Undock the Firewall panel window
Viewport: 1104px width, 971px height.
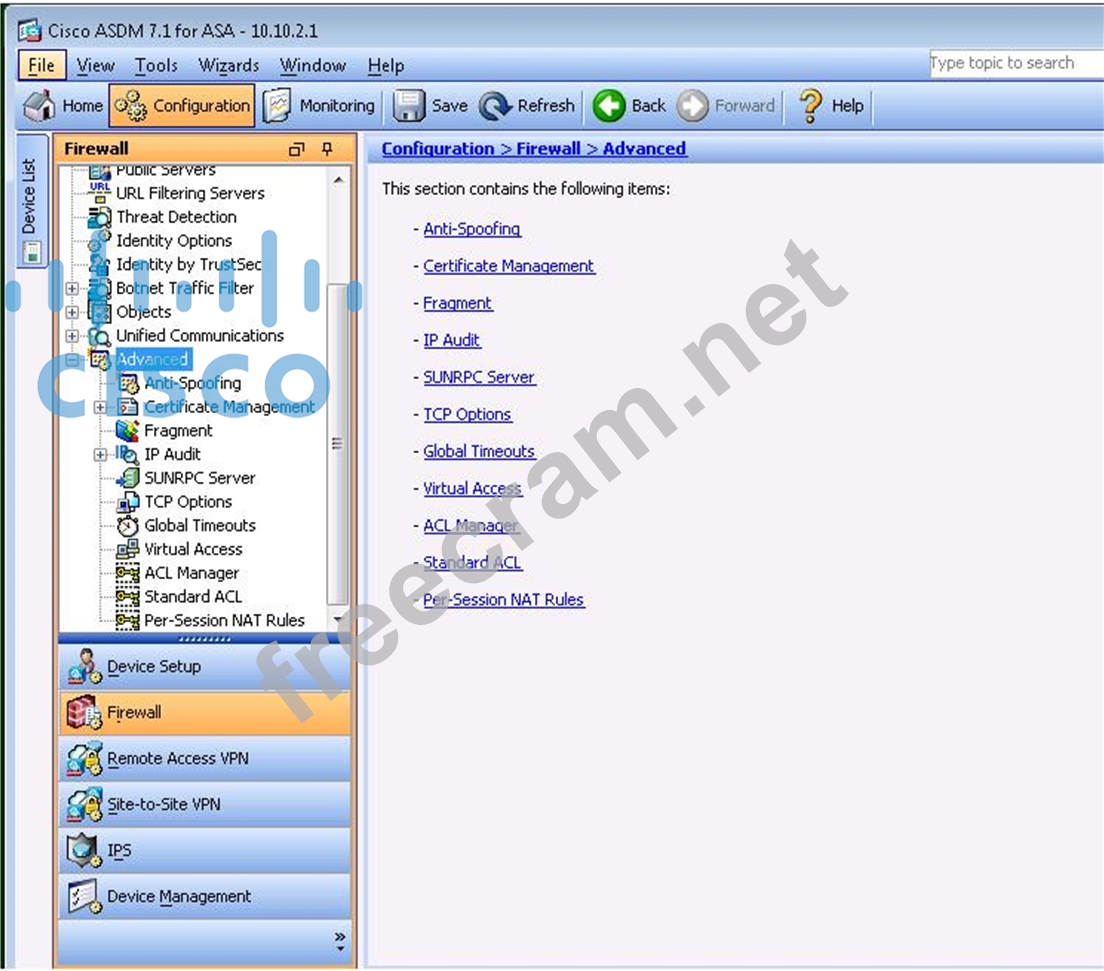[296, 149]
